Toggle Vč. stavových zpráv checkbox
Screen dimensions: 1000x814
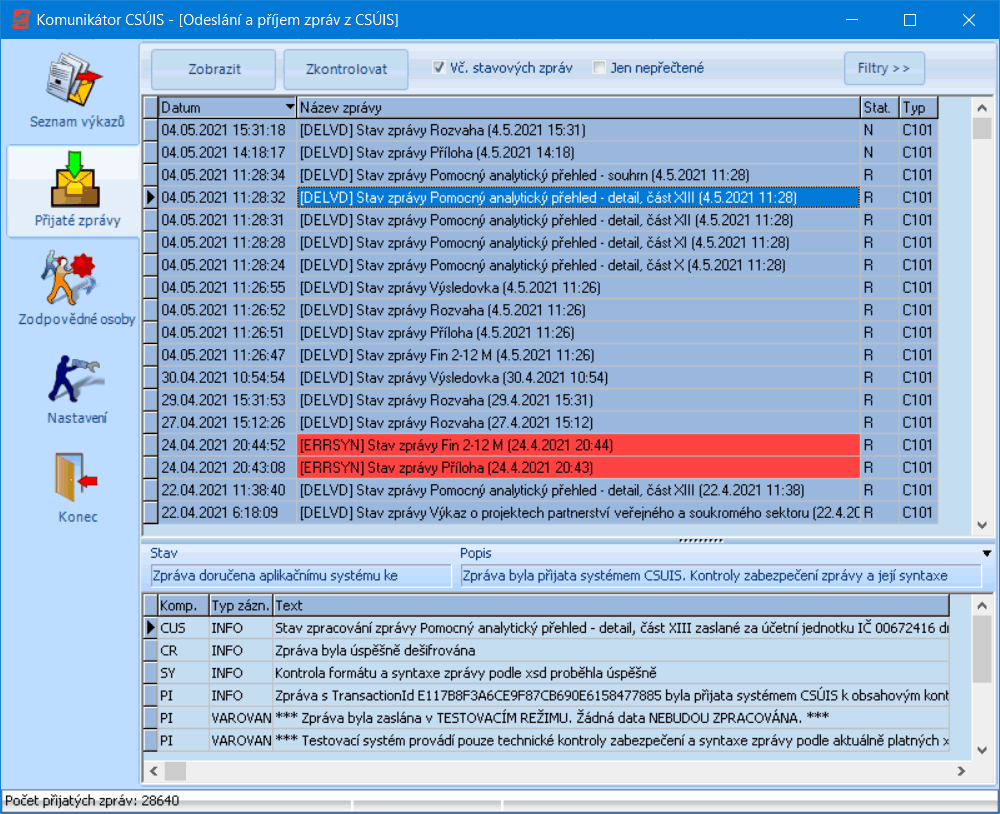click(438, 68)
